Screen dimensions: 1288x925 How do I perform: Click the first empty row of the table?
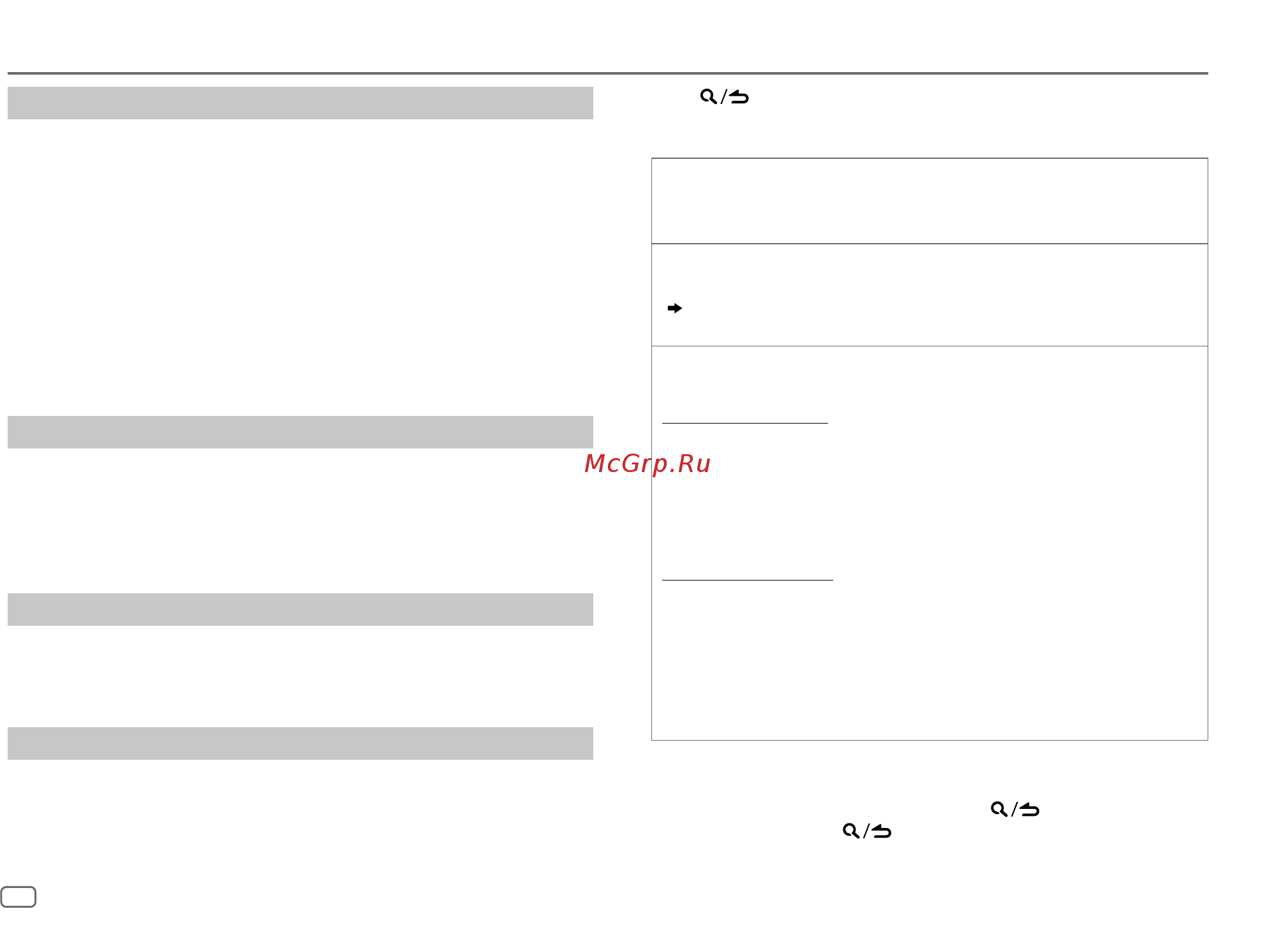pyautogui.click(x=929, y=201)
